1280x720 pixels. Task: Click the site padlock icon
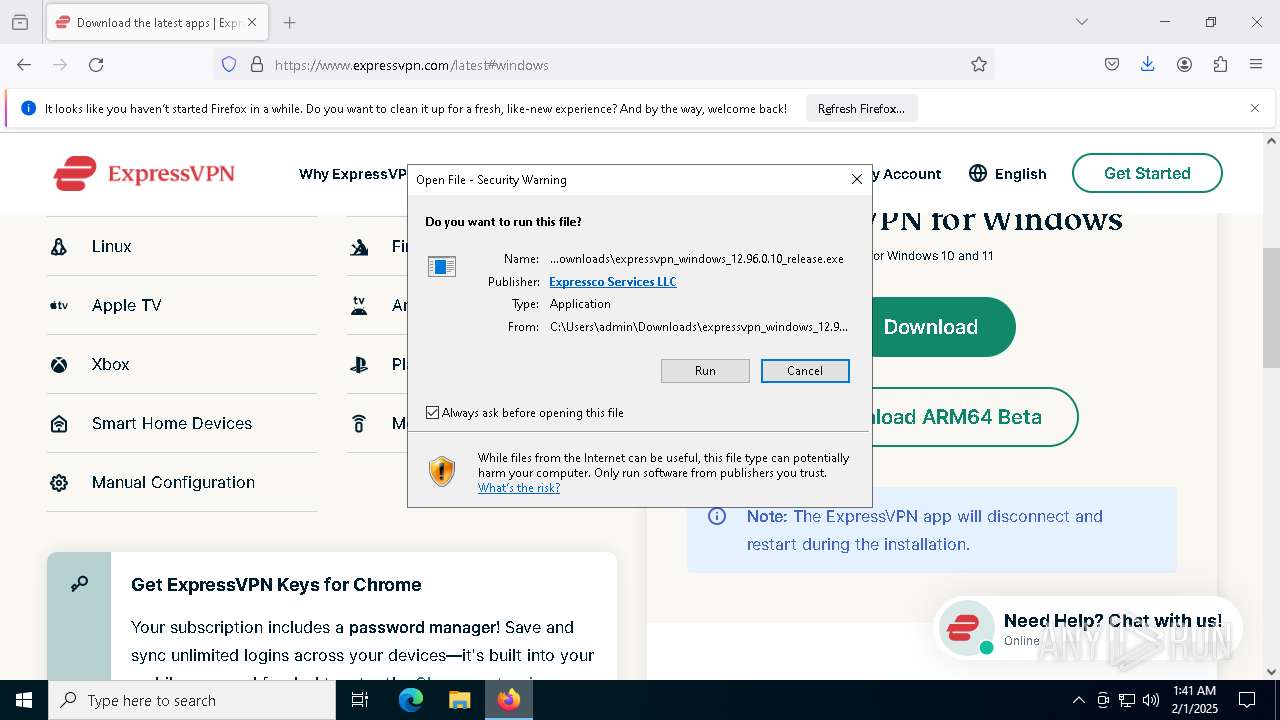[257, 65]
